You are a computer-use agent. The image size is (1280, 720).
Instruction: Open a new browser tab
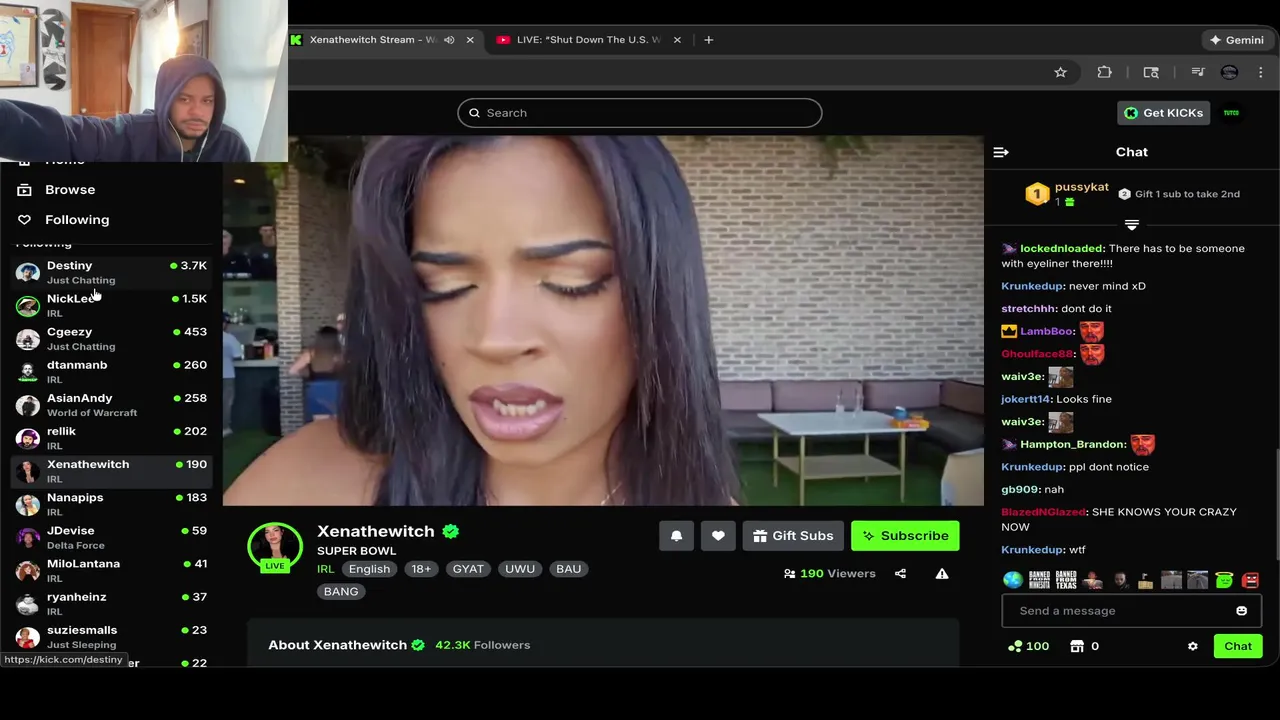708,40
